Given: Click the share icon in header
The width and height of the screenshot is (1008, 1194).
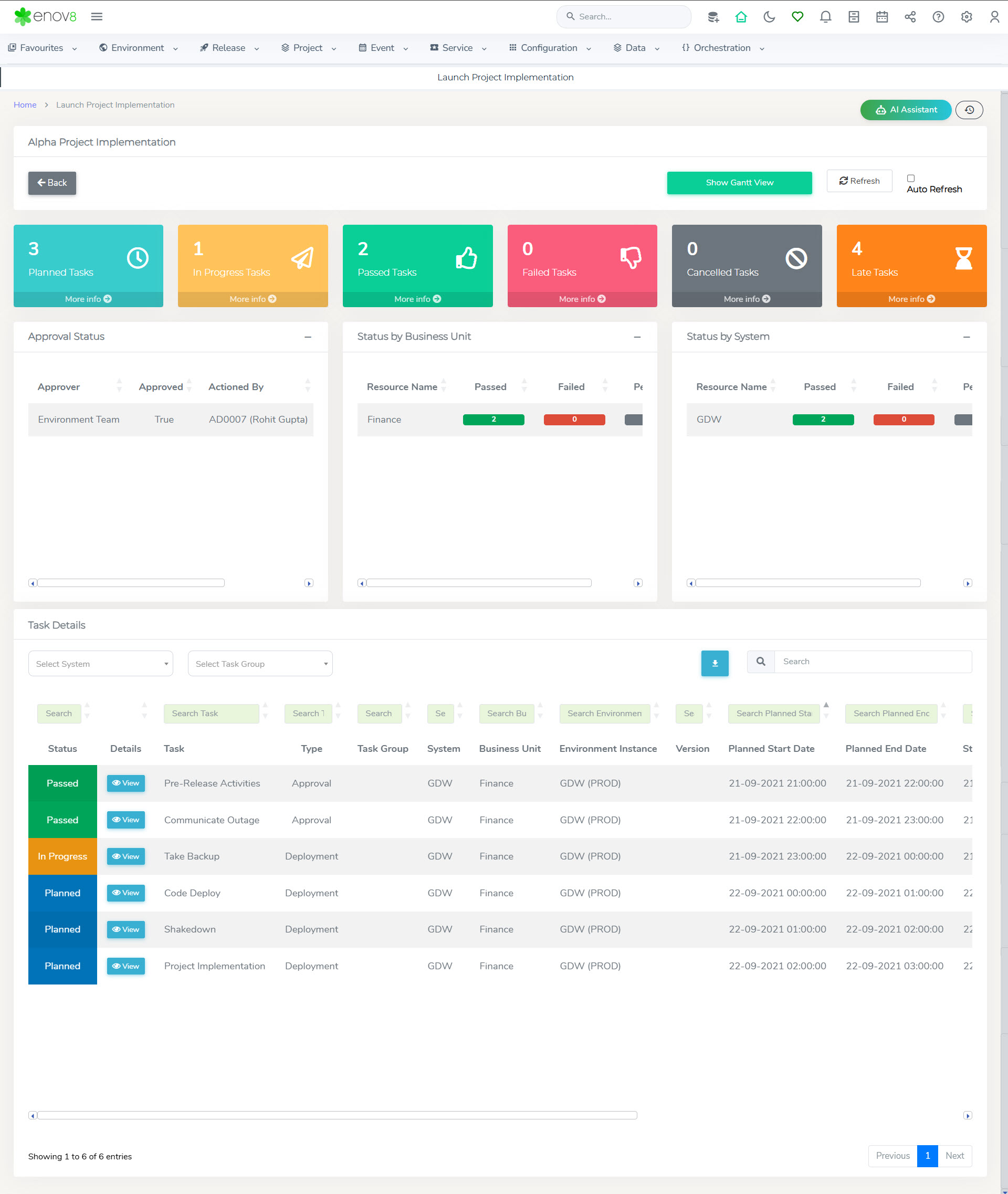Looking at the screenshot, I should pyautogui.click(x=910, y=17).
